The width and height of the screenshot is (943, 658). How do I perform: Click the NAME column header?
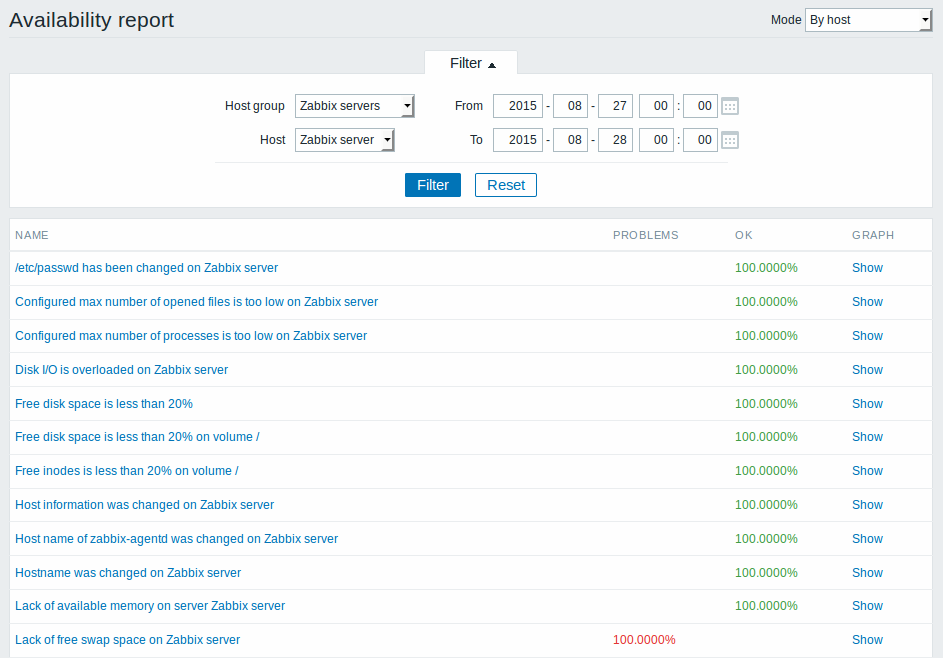32,235
